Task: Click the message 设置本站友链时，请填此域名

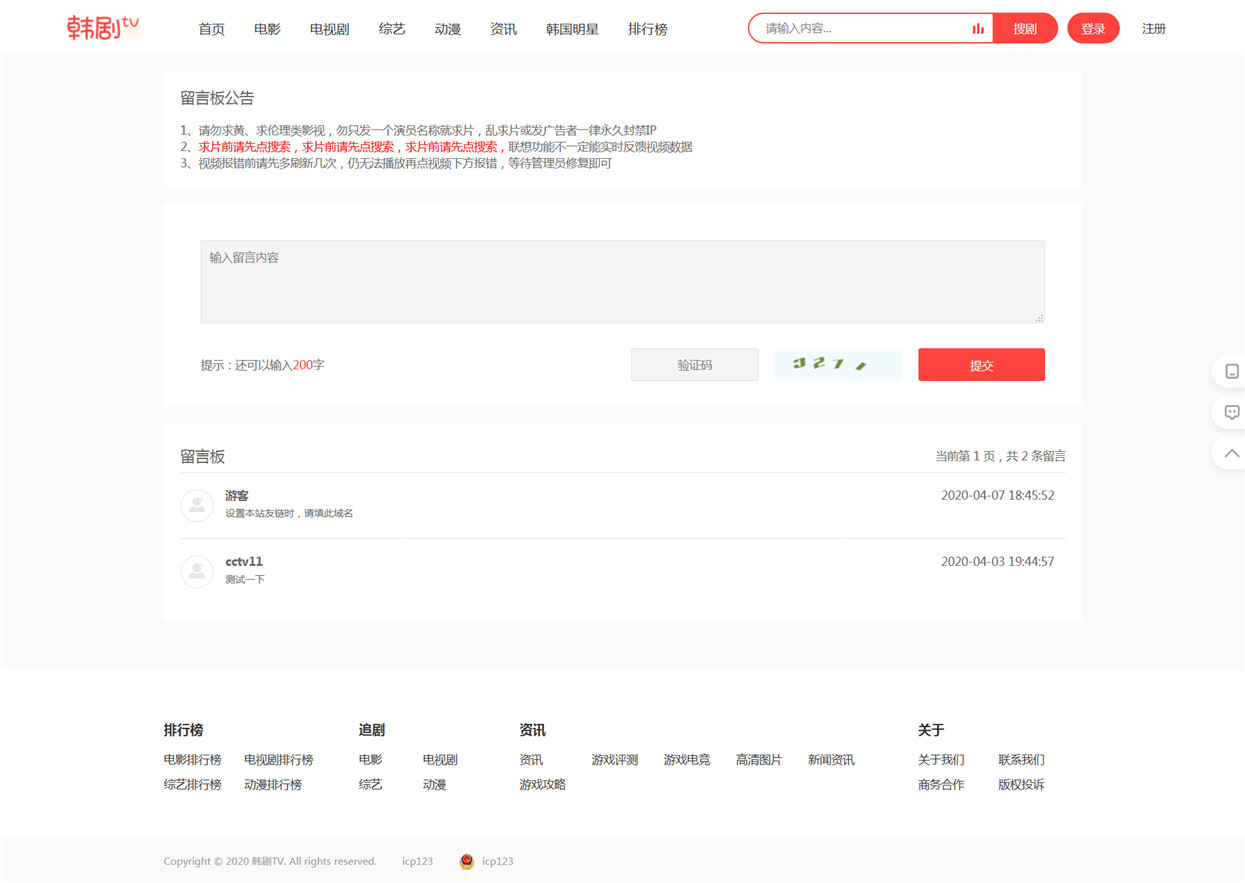Action: pyautogui.click(x=289, y=514)
